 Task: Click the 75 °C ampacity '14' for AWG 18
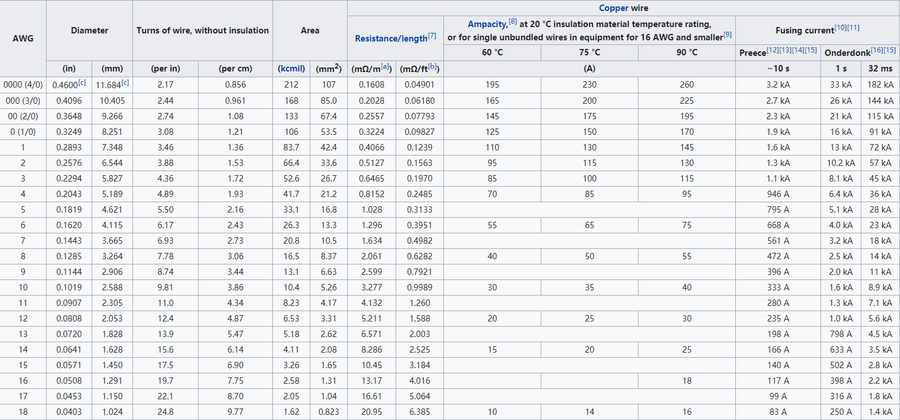coord(589,412)
